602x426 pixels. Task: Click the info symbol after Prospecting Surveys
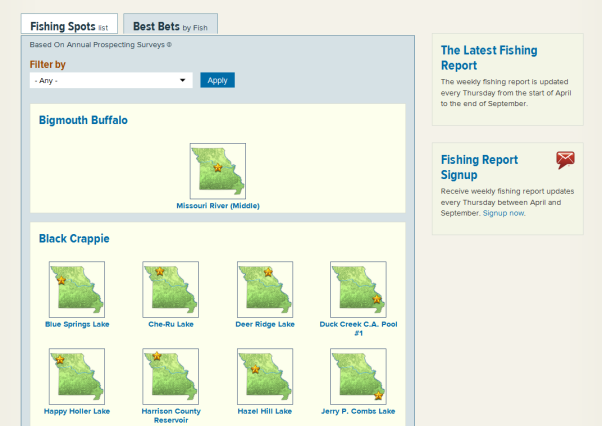coord(169,45)
